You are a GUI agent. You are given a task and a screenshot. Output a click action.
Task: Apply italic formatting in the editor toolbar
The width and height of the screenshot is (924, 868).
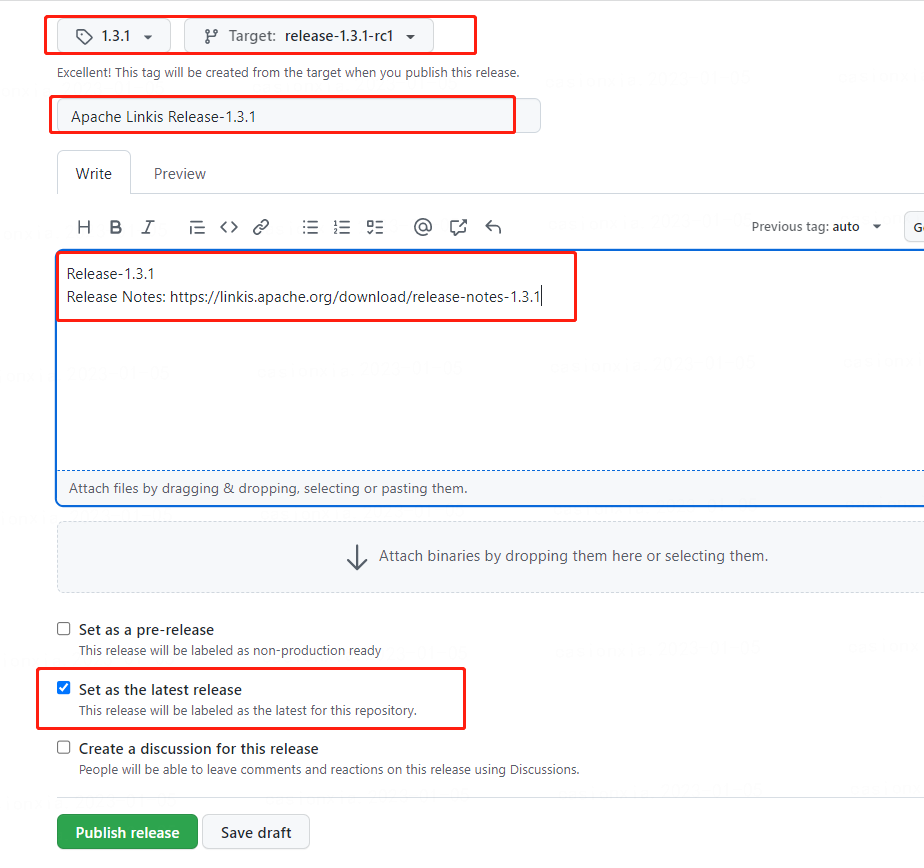(x=148, y=227)
